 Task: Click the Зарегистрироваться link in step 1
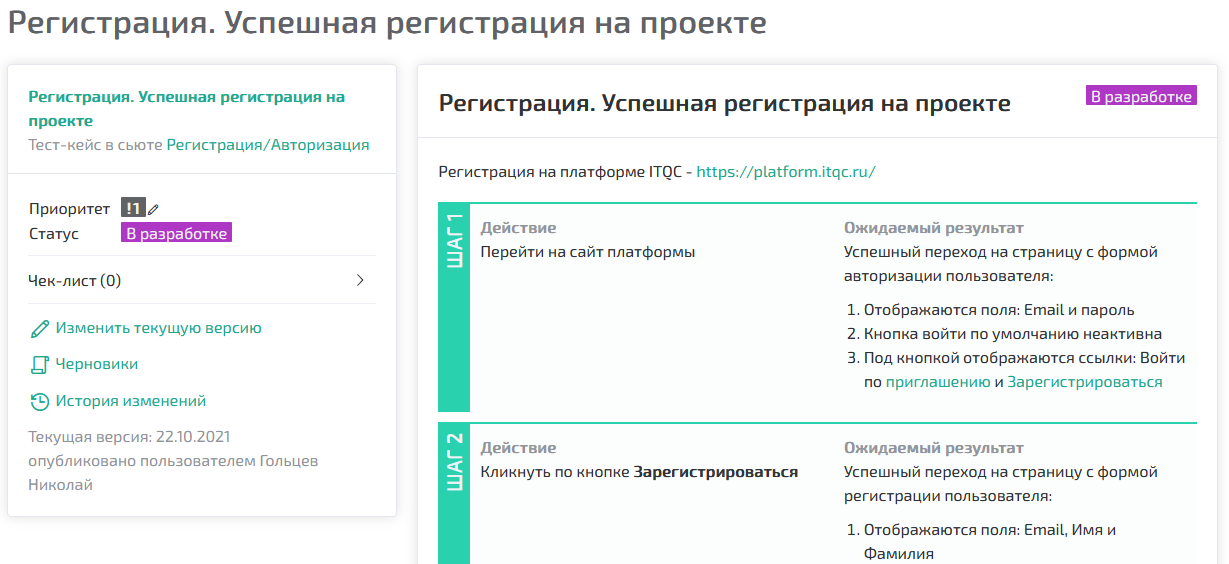tap(1084, 382)
